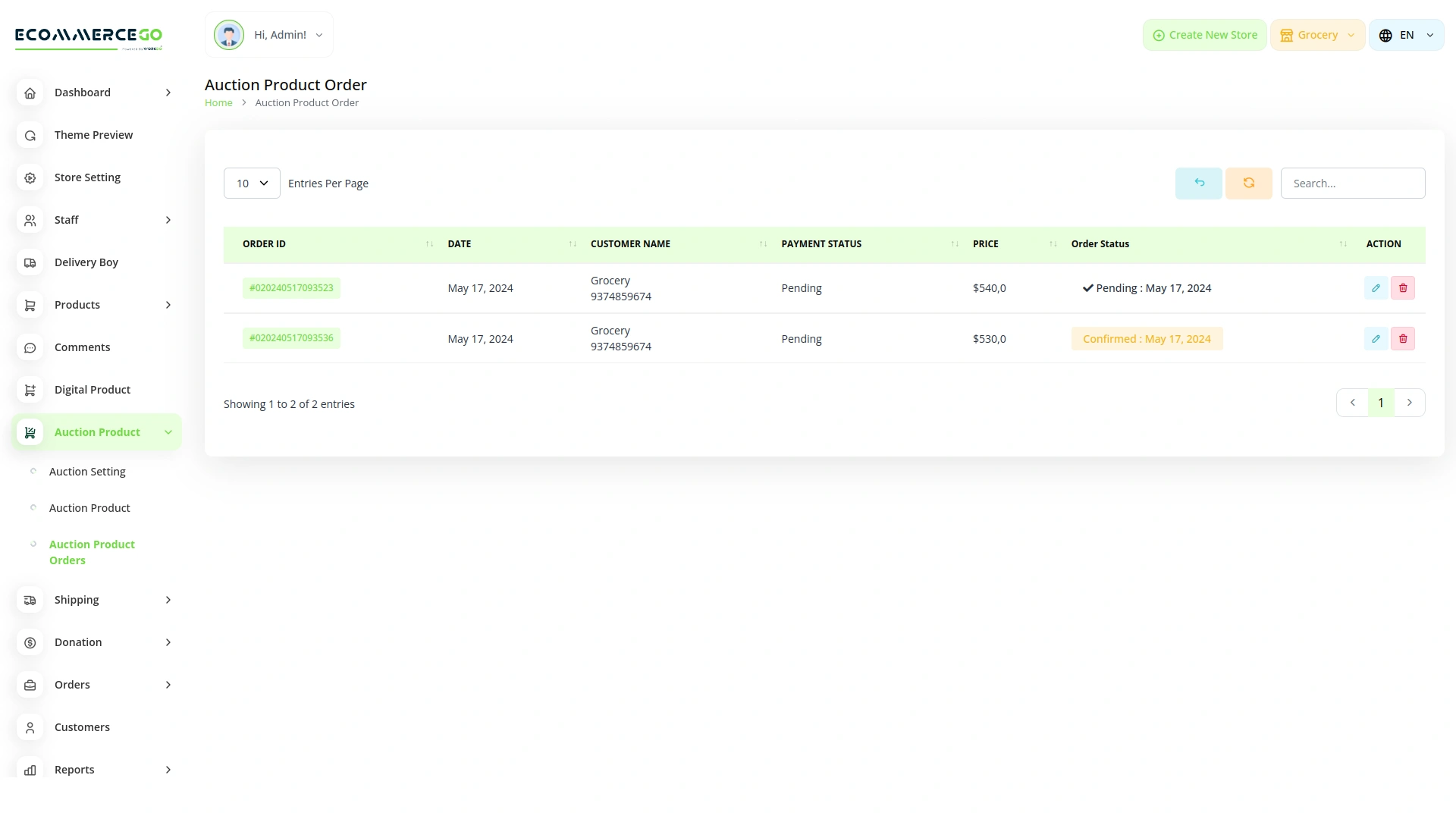Screen dimensions: 1456x819
Task: Select the Store Setting gear icon
Action: click(x=30, y=177)
